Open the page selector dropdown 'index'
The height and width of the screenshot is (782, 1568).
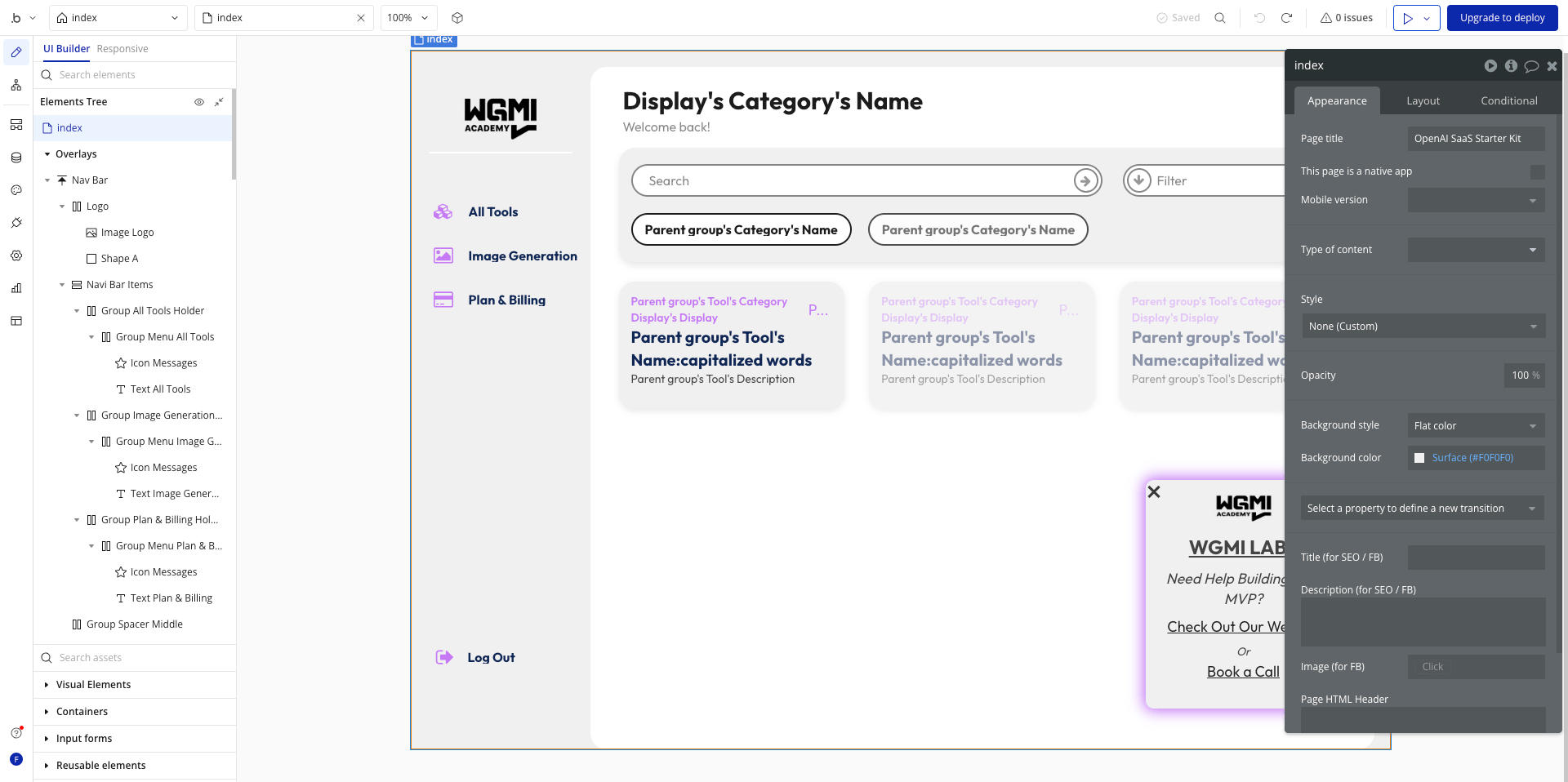pos(118,18)
